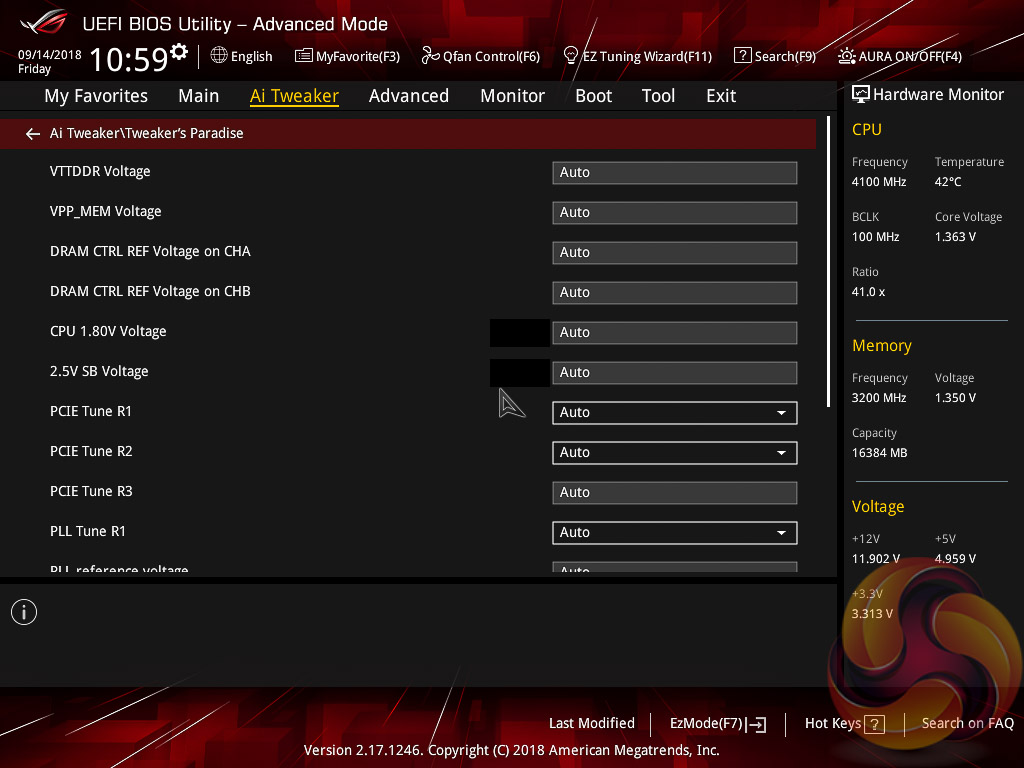Viewport: 1024px width, 768px height.
Task: Open the clock settings gear icon
Action: tap(178, 52)
